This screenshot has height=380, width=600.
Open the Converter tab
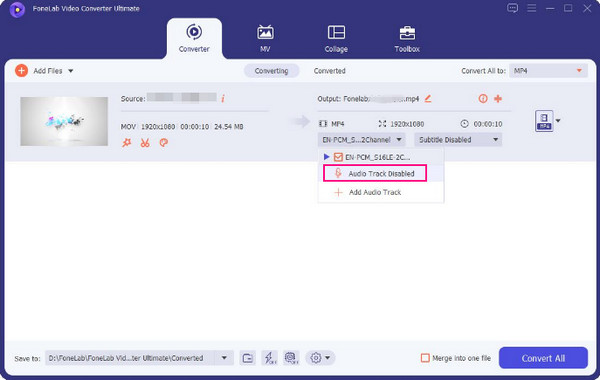[194, 38]
